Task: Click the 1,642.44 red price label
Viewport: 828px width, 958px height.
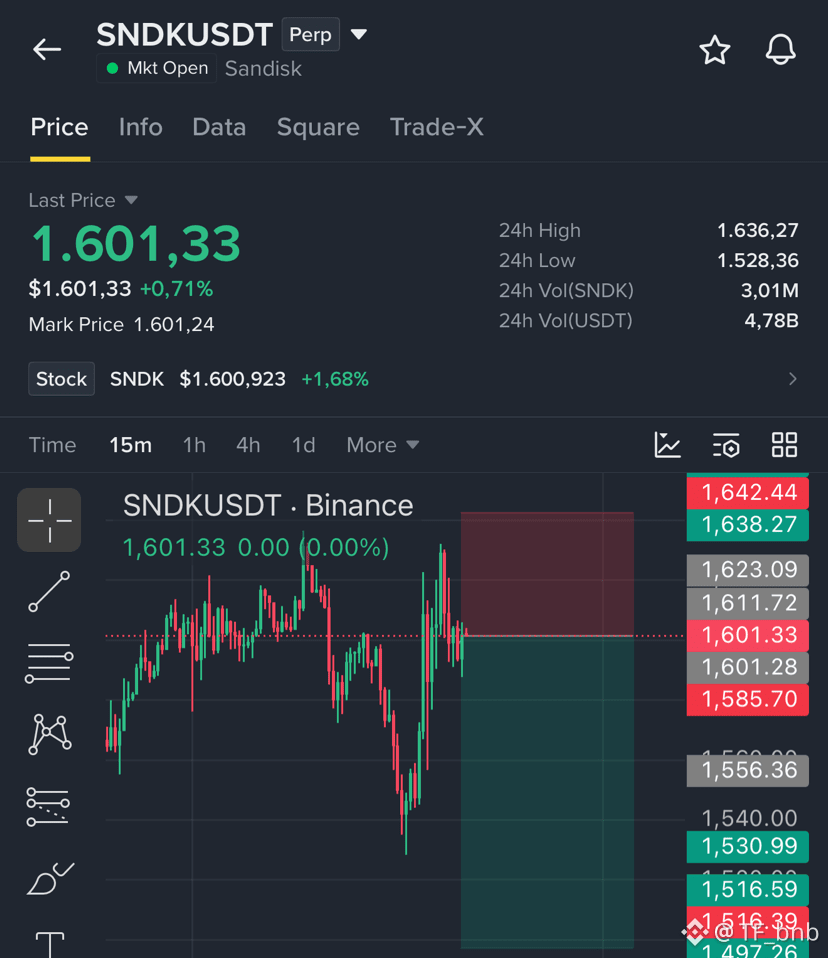Action: tap(747, 492)
